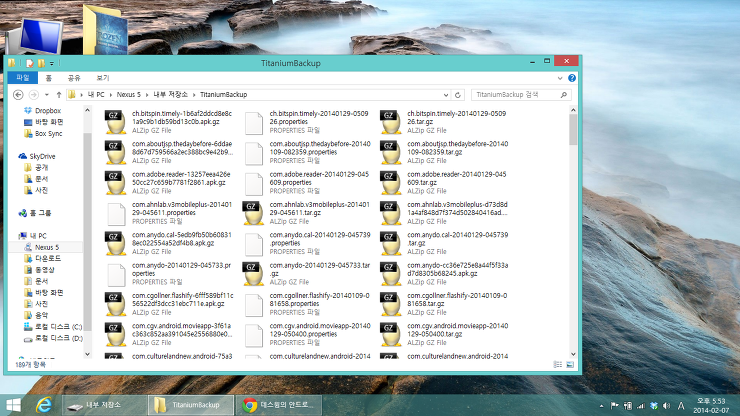Select 홈 그룹 in navigation pane
Screen dimensions: 740x416
pos(40,213)
